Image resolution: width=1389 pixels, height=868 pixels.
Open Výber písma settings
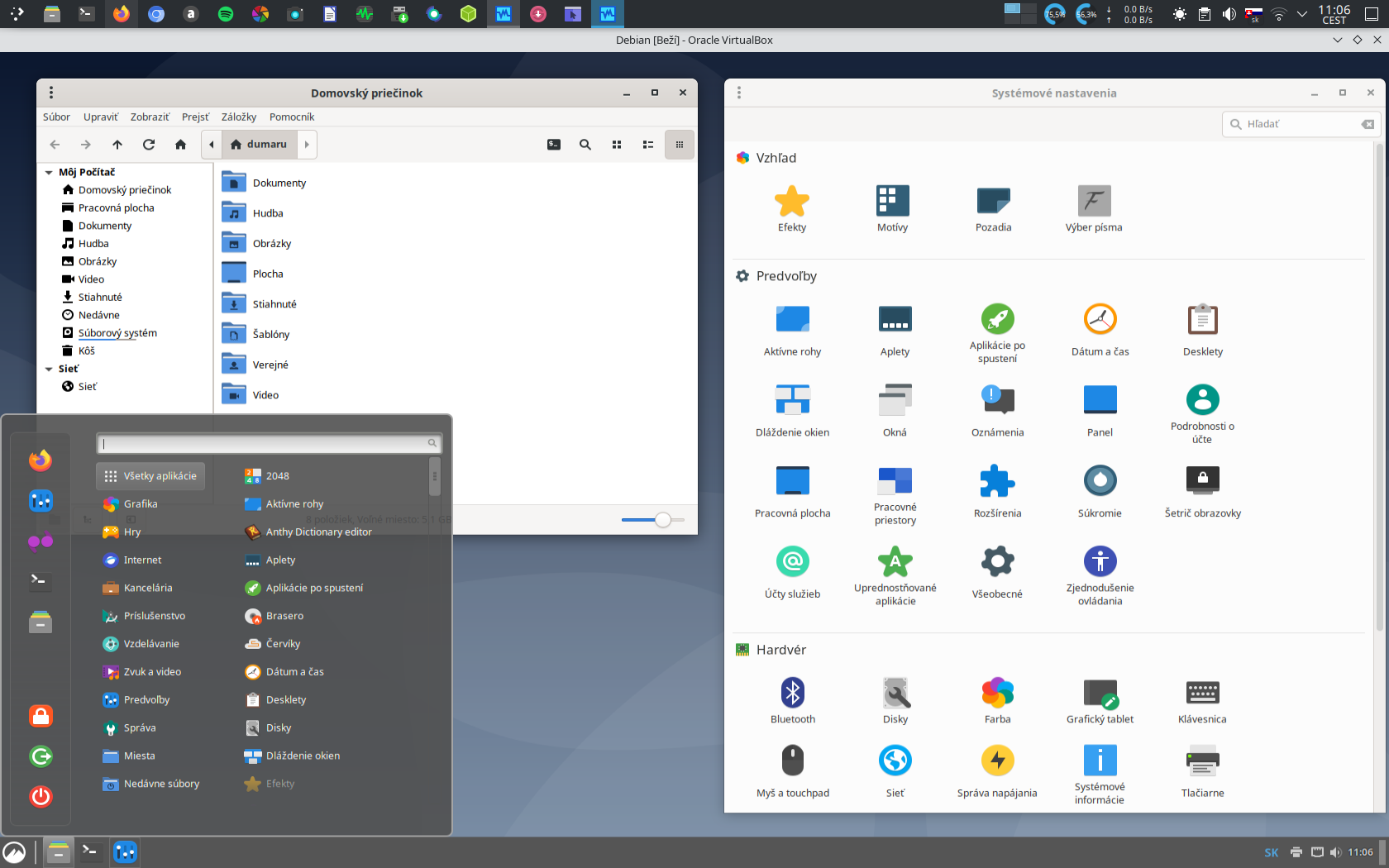[x=1094, y=209]
